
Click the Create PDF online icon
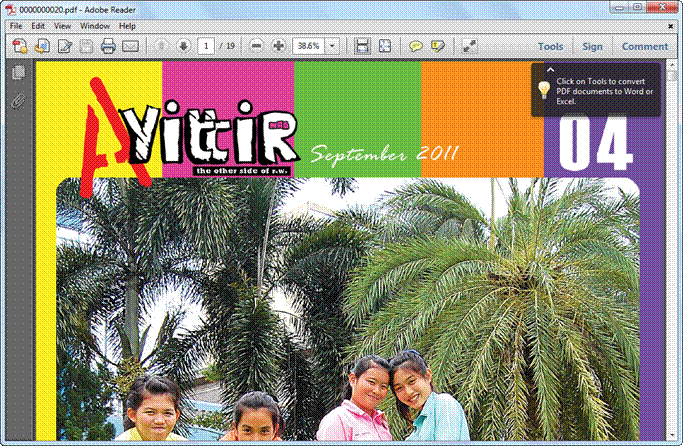[x=20, y=46]
